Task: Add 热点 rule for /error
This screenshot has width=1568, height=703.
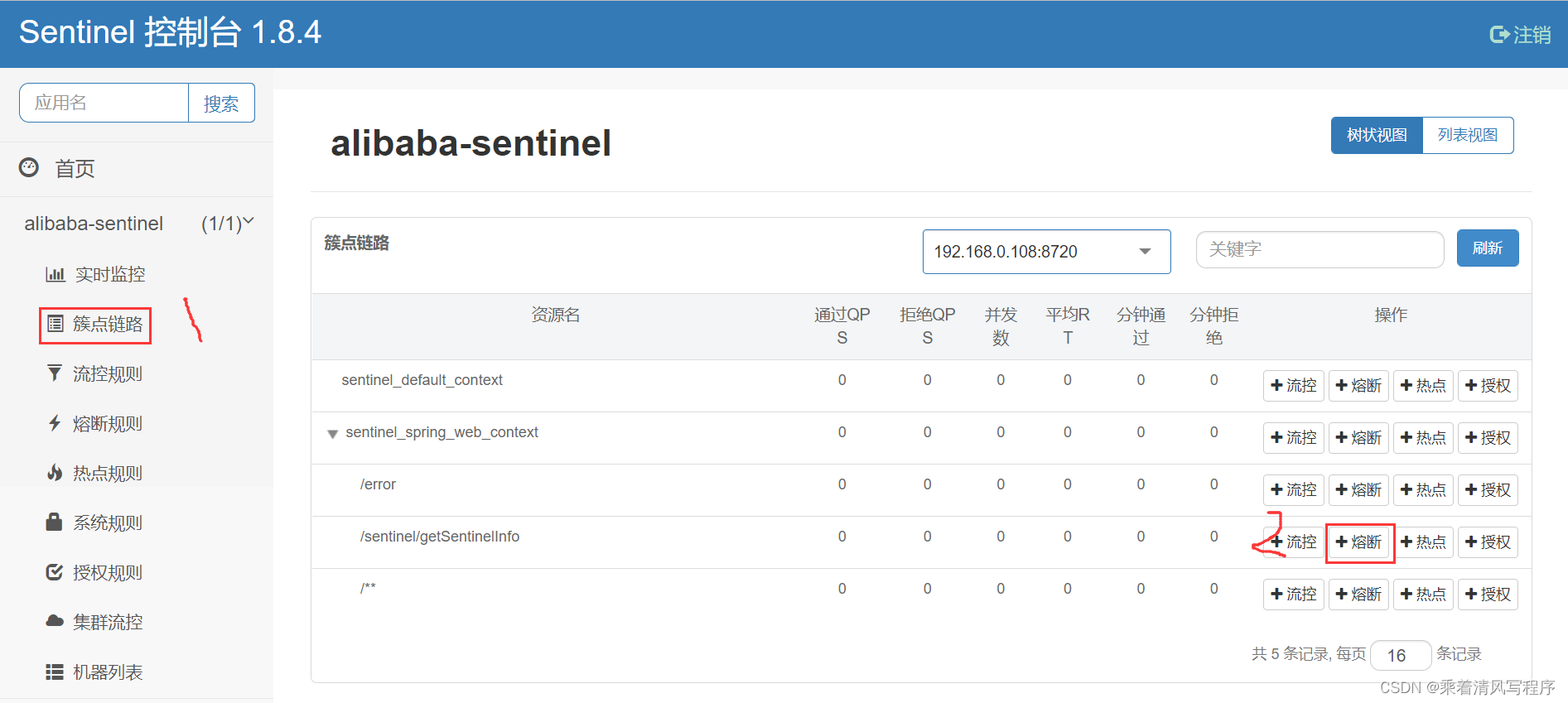Action: point(1423,490)
